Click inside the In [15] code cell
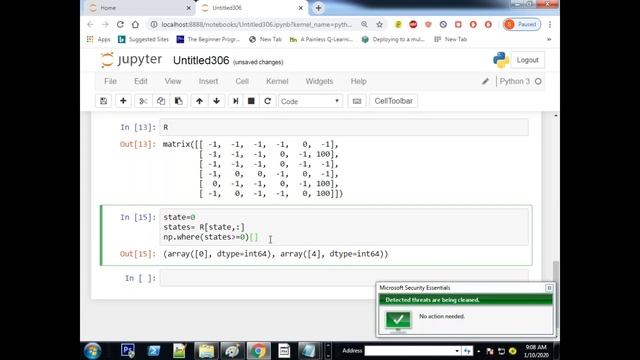 point(344,227)
